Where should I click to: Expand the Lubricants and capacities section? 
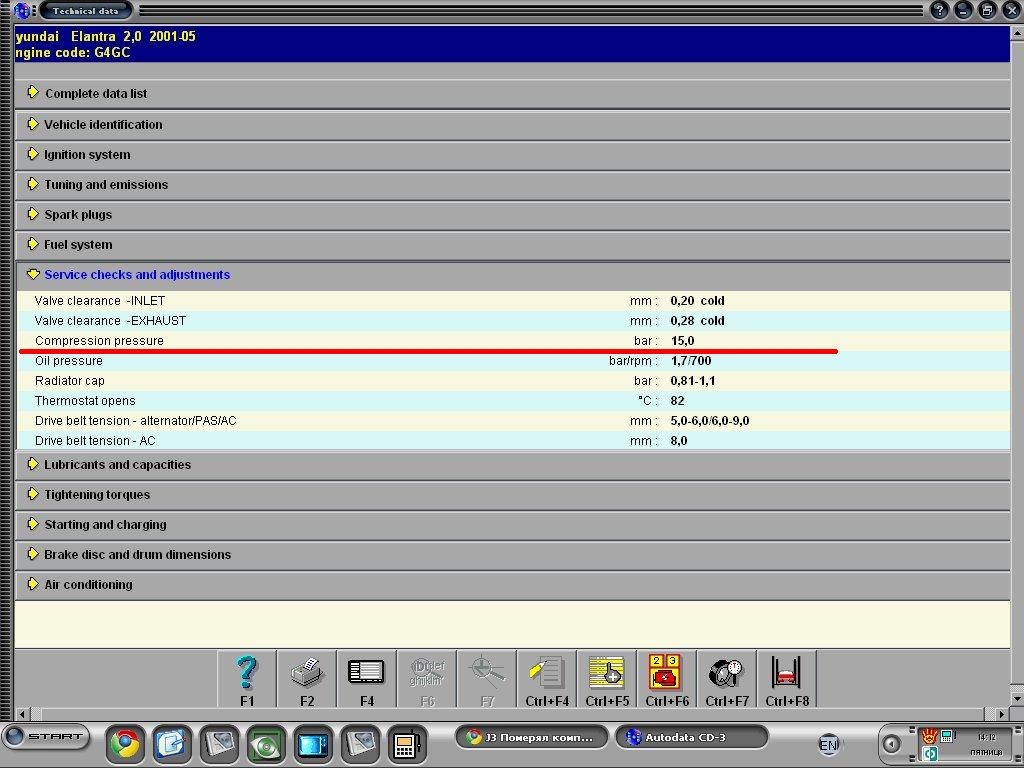513,464
